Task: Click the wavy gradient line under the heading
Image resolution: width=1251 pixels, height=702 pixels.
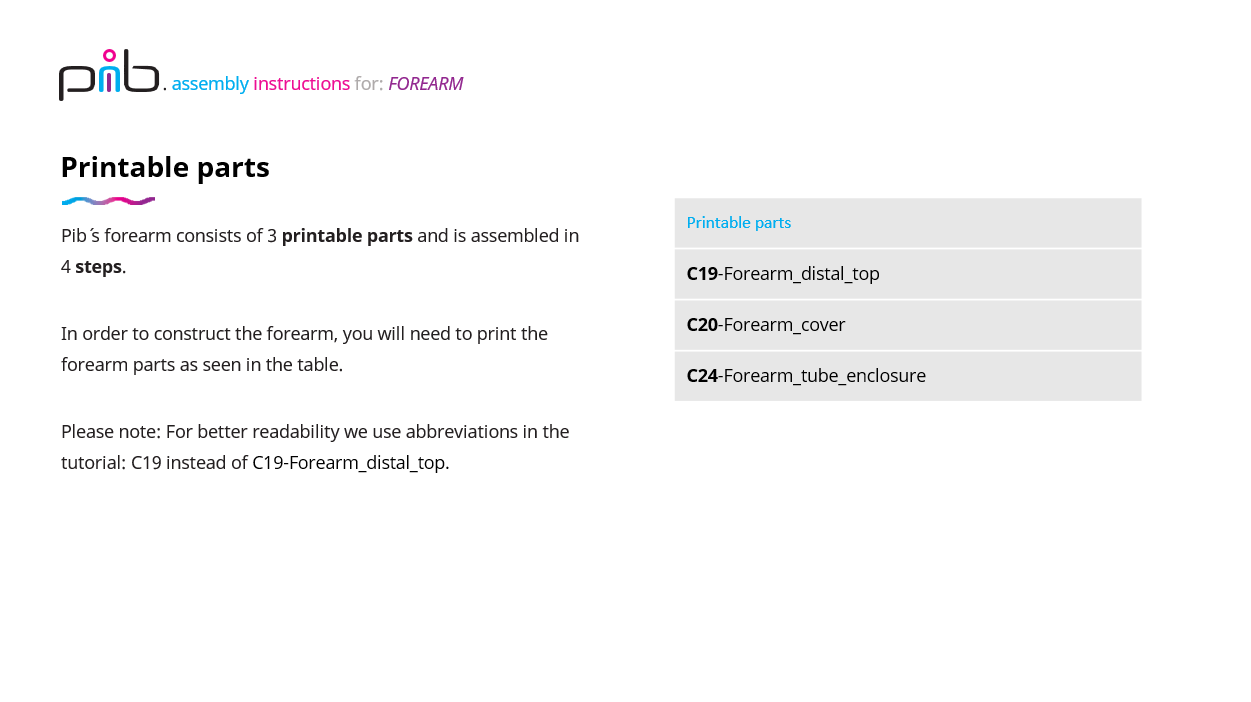Action: coord(108,201)
